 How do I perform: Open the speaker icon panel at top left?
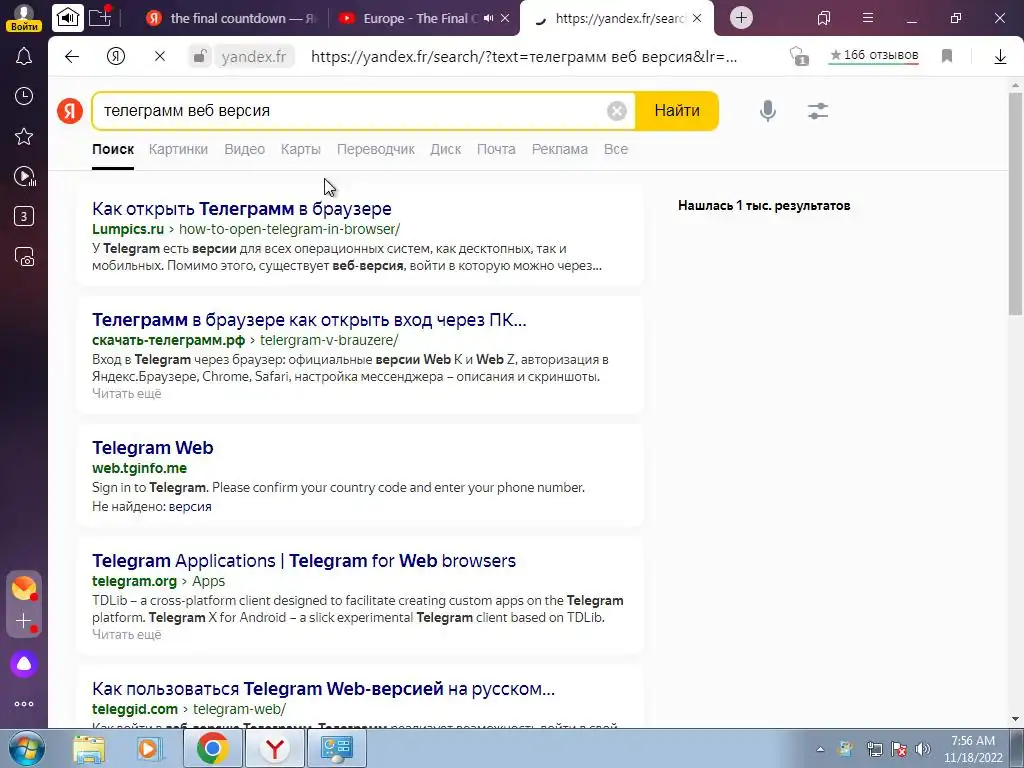68,18
